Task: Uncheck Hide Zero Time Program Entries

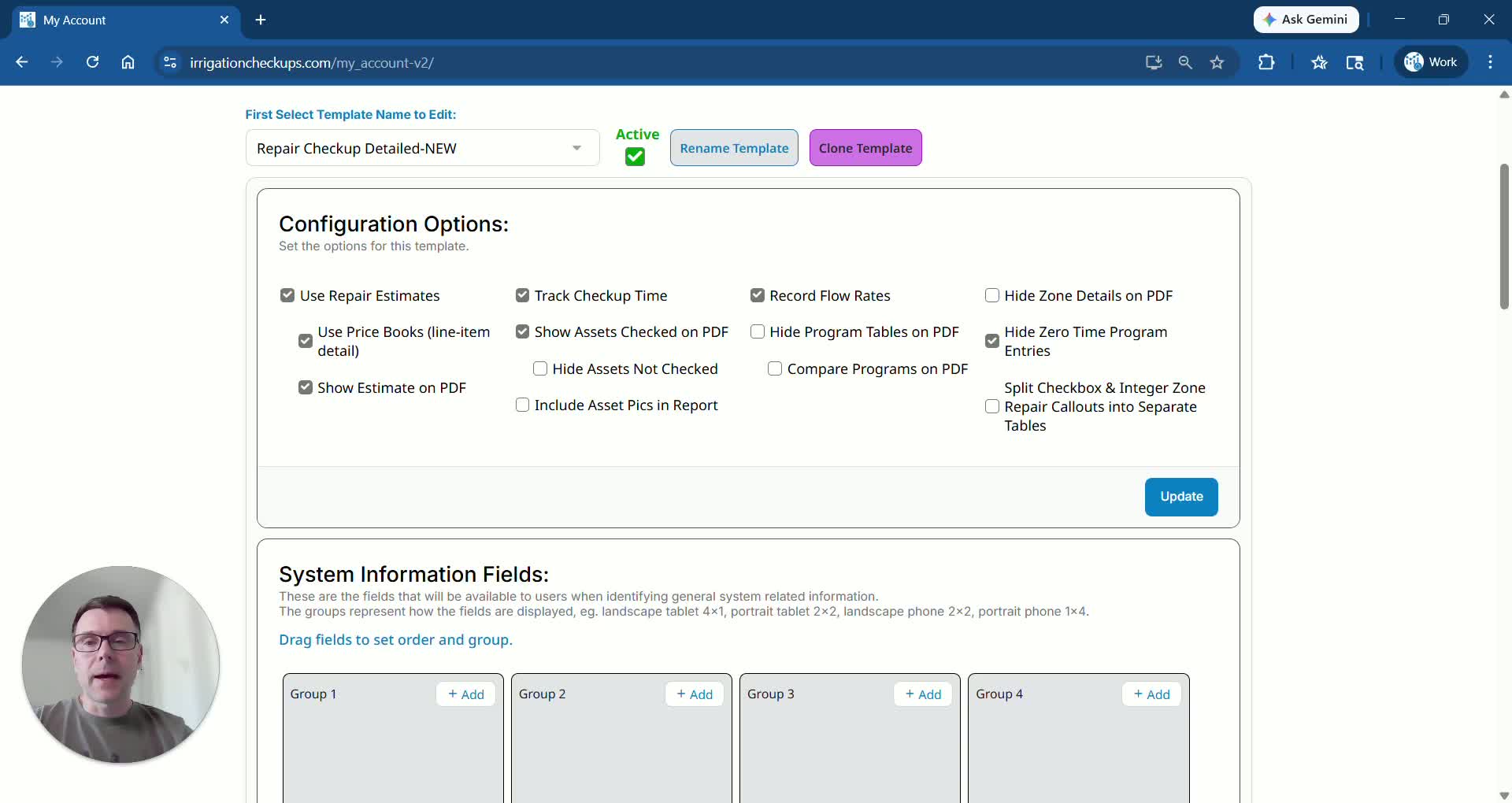Action: pyautogui.click(x=992, y=341)
